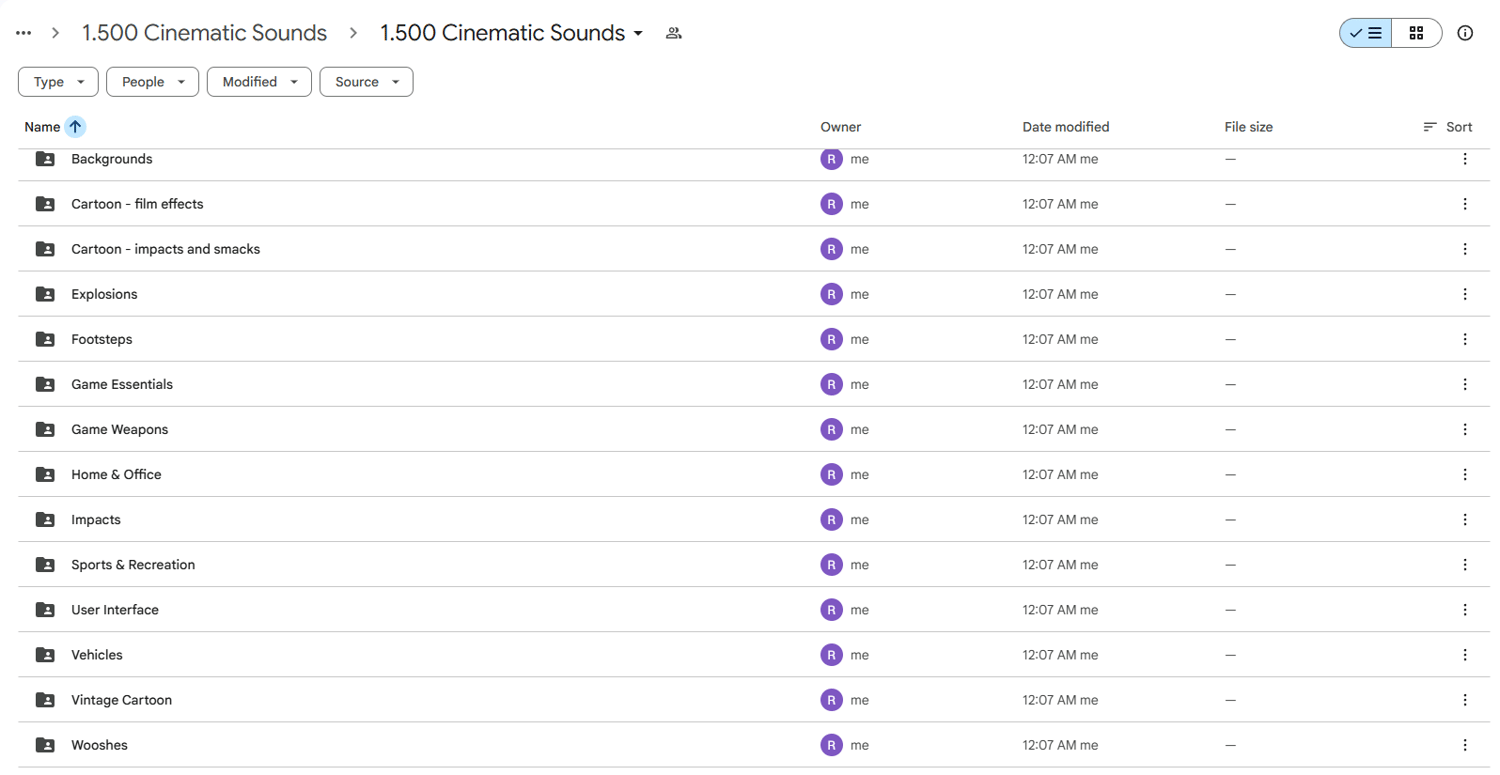Viewport: 1500px width, 775px height.
Task: Expand the Modified filter dropdown
Action: 258,81
